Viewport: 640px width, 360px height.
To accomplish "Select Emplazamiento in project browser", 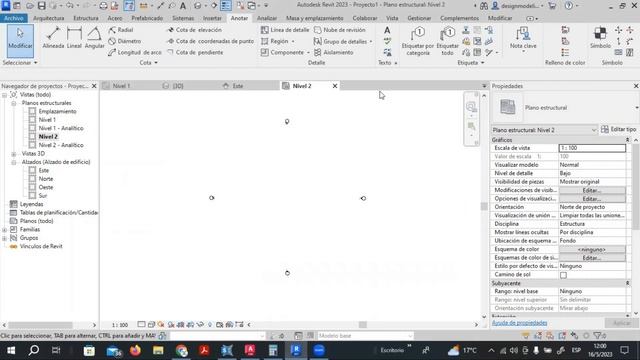I will [x=57, y=111].
